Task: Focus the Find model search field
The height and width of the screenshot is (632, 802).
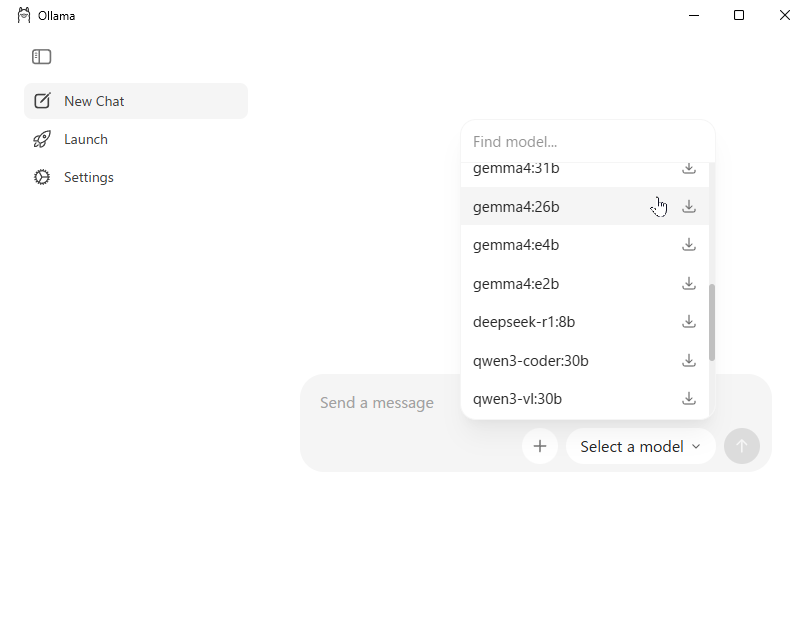Action: point(585,142)
